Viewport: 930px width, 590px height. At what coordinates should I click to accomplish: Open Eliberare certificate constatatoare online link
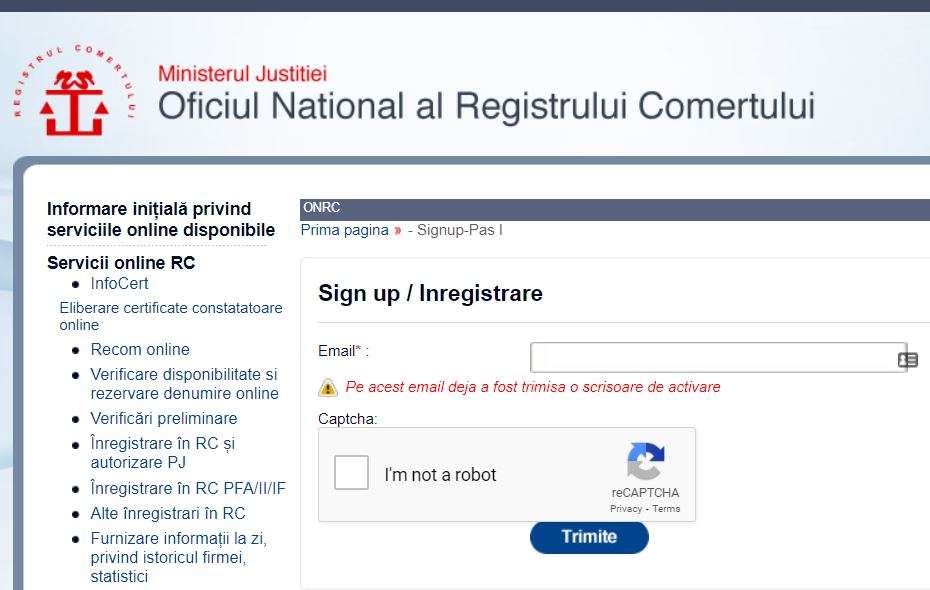point(171,316)
